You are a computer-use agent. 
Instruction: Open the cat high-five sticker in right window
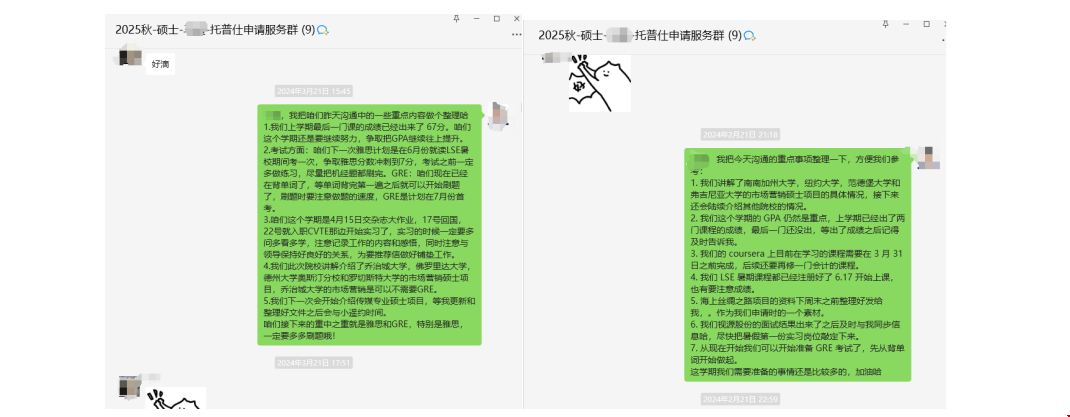[600, 84]
